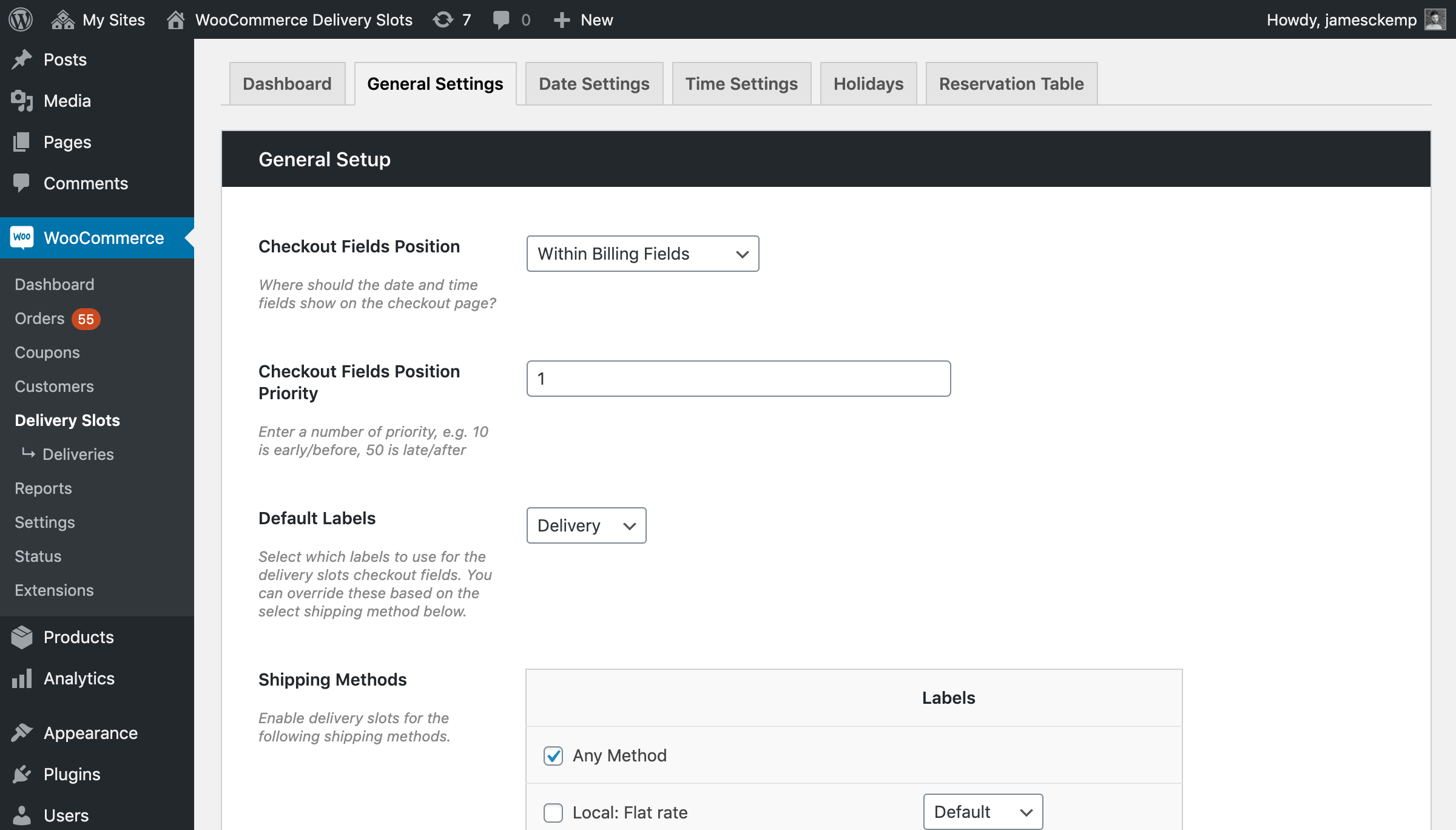Enable the Any Method shipping checkbox
This screenshot has height=830, width=1456.
coord(553,755)
